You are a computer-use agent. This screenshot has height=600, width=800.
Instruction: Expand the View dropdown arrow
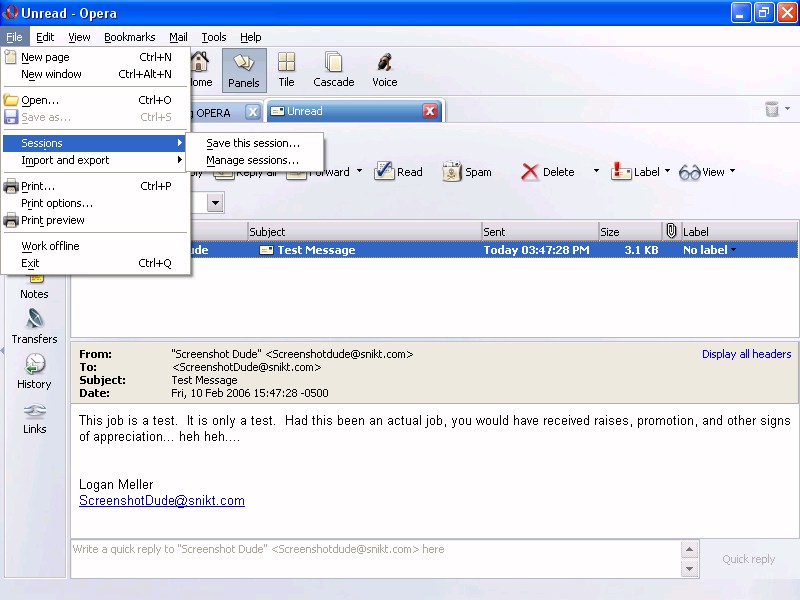[x=733, y=171]
